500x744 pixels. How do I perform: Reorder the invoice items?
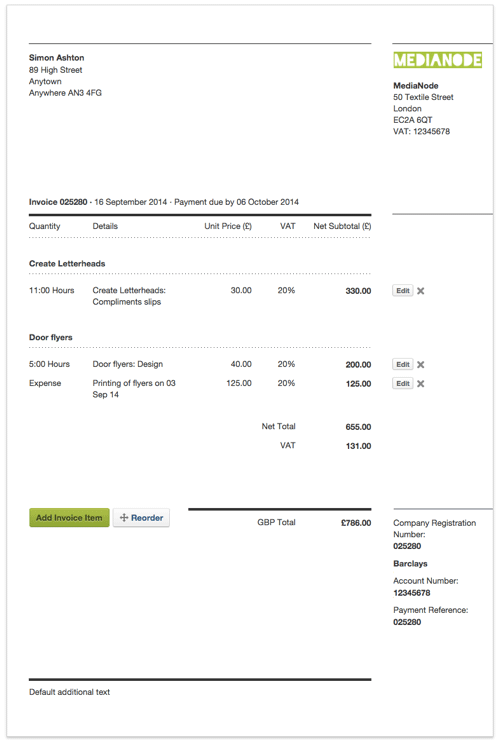(x=141, y=518)
